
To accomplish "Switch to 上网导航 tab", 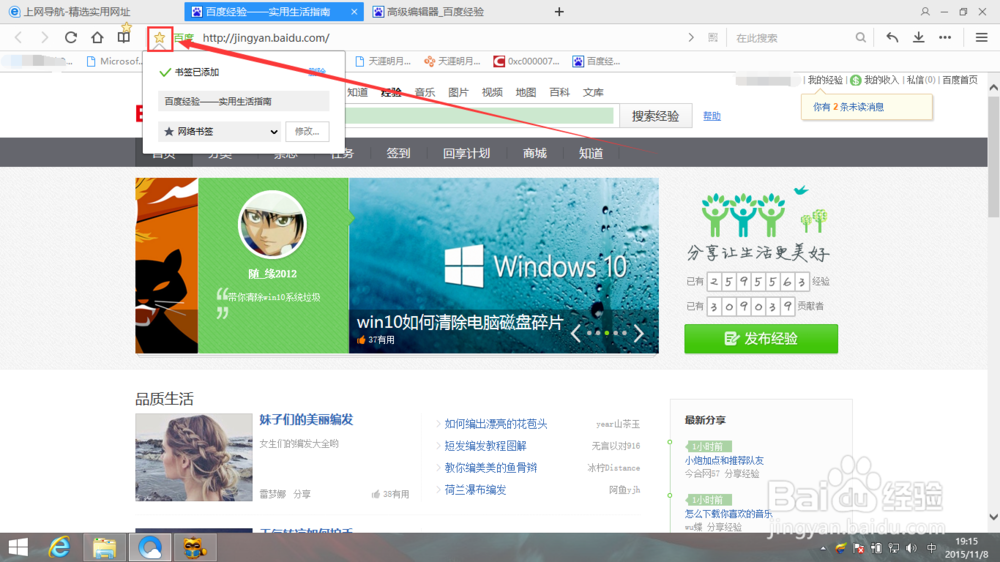I will [x=77, y=11].
